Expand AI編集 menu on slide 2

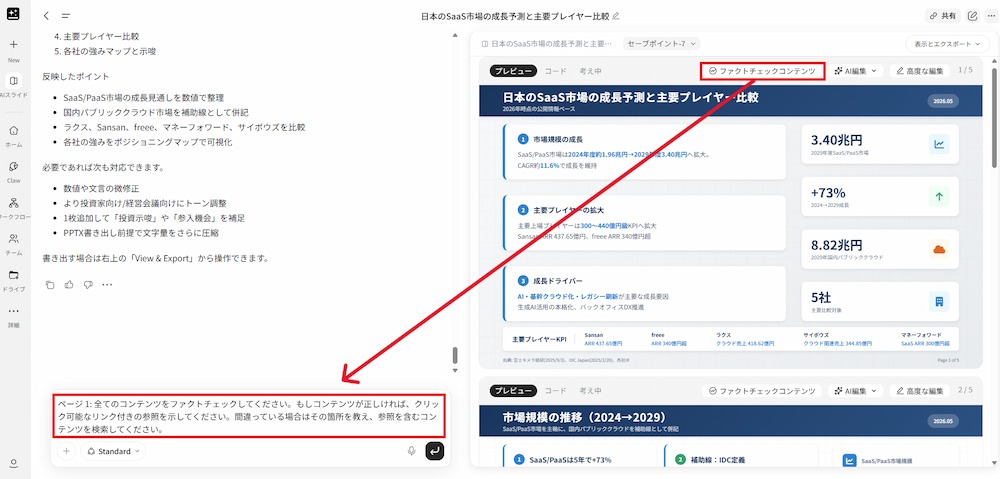tap(855, 390)
